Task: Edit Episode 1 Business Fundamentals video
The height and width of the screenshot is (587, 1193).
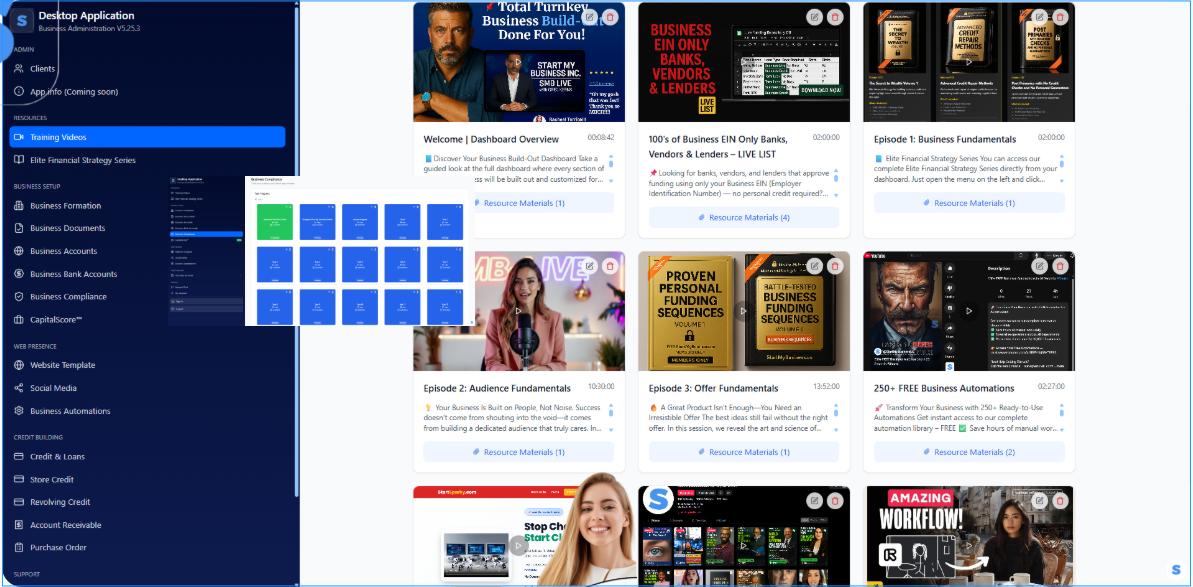Action: tap(1039, 17)
